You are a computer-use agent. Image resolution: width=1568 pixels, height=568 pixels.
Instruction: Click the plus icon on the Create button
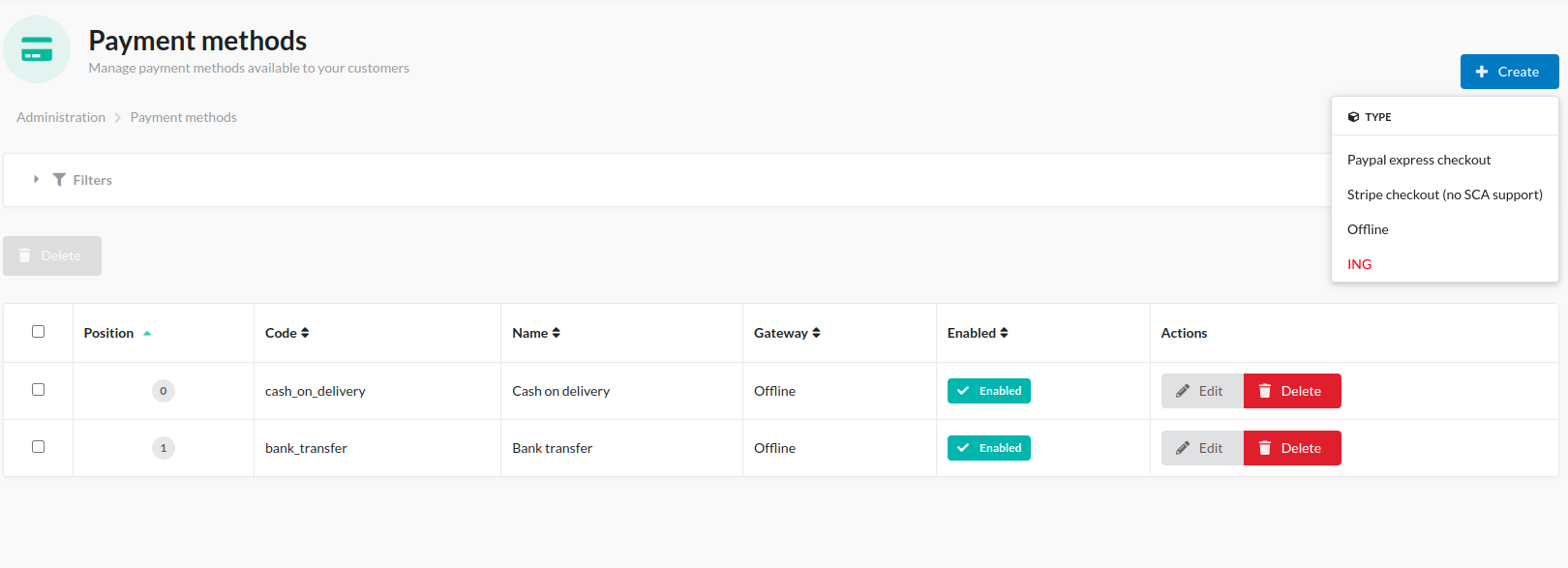coord(1481,72)
